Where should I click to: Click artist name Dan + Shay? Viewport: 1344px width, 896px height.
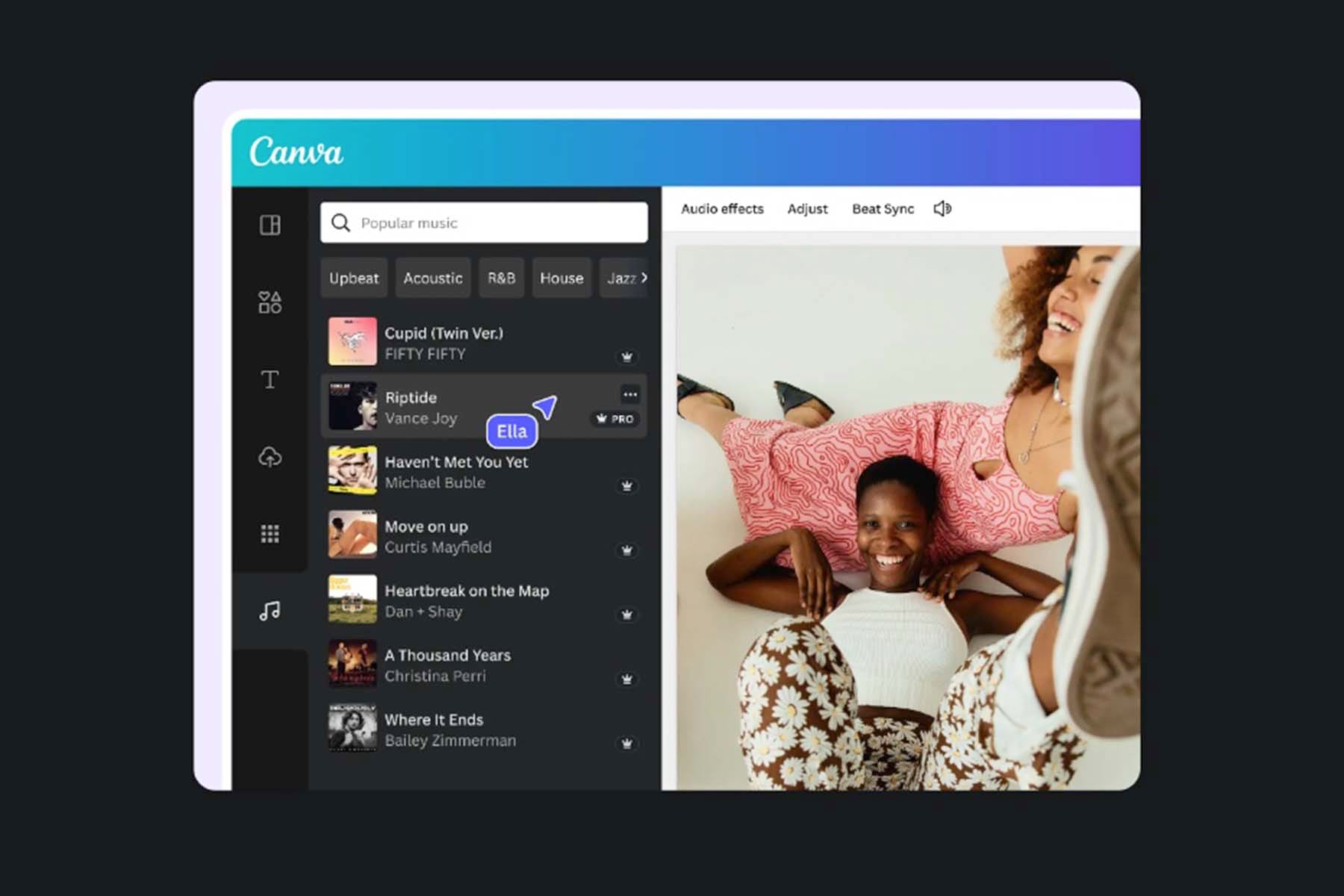[423, 612]
